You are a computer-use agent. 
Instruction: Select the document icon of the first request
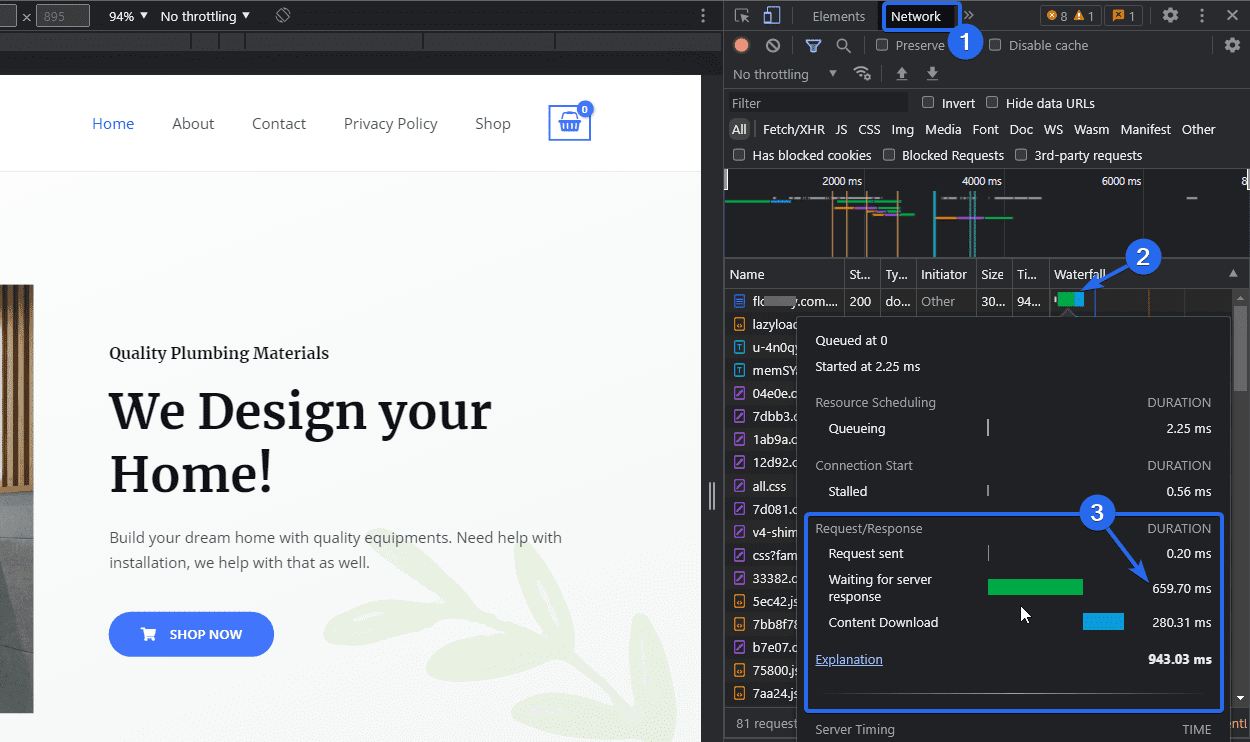click(x=739, y=301)
